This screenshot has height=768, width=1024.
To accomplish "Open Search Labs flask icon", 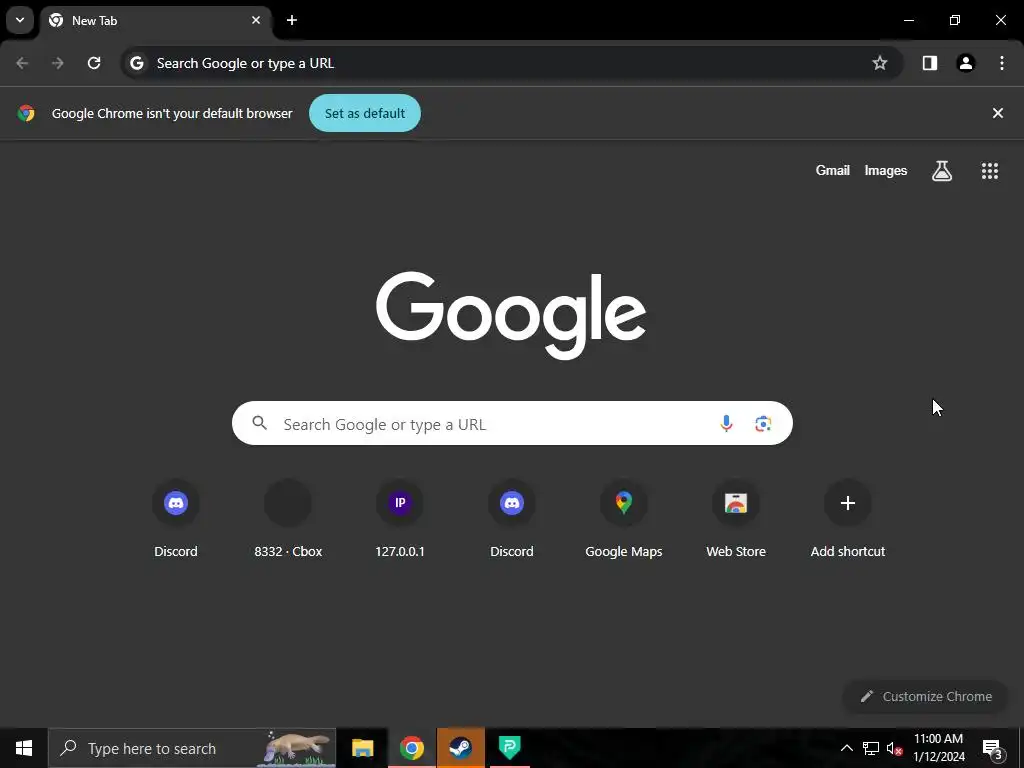I will point(942,170).
